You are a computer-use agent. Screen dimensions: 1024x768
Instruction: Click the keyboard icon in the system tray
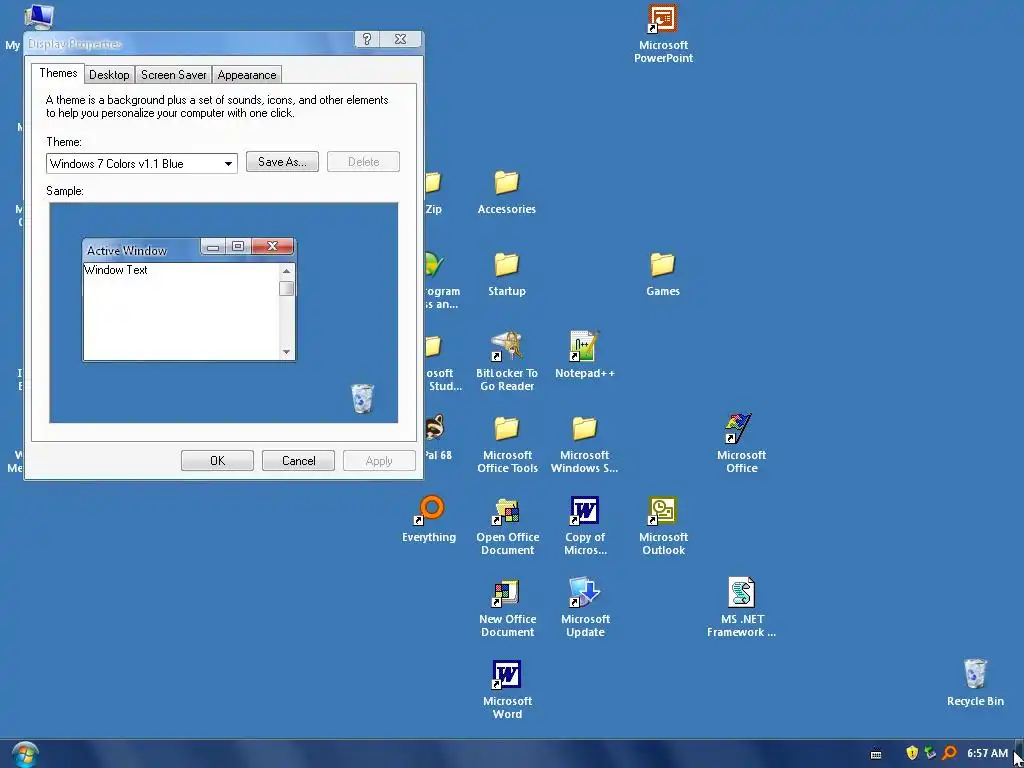(x=876, y=754)
